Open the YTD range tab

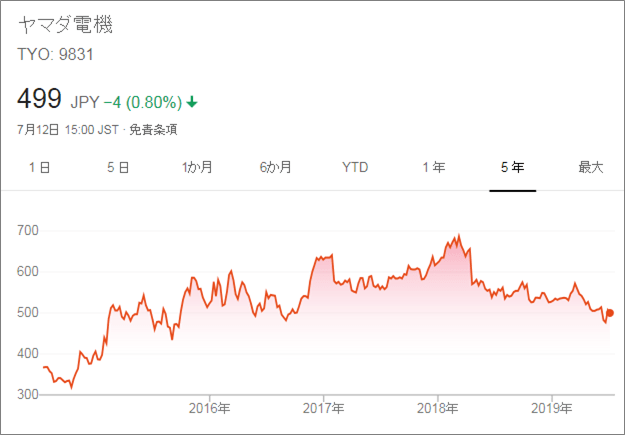[355, 167]
